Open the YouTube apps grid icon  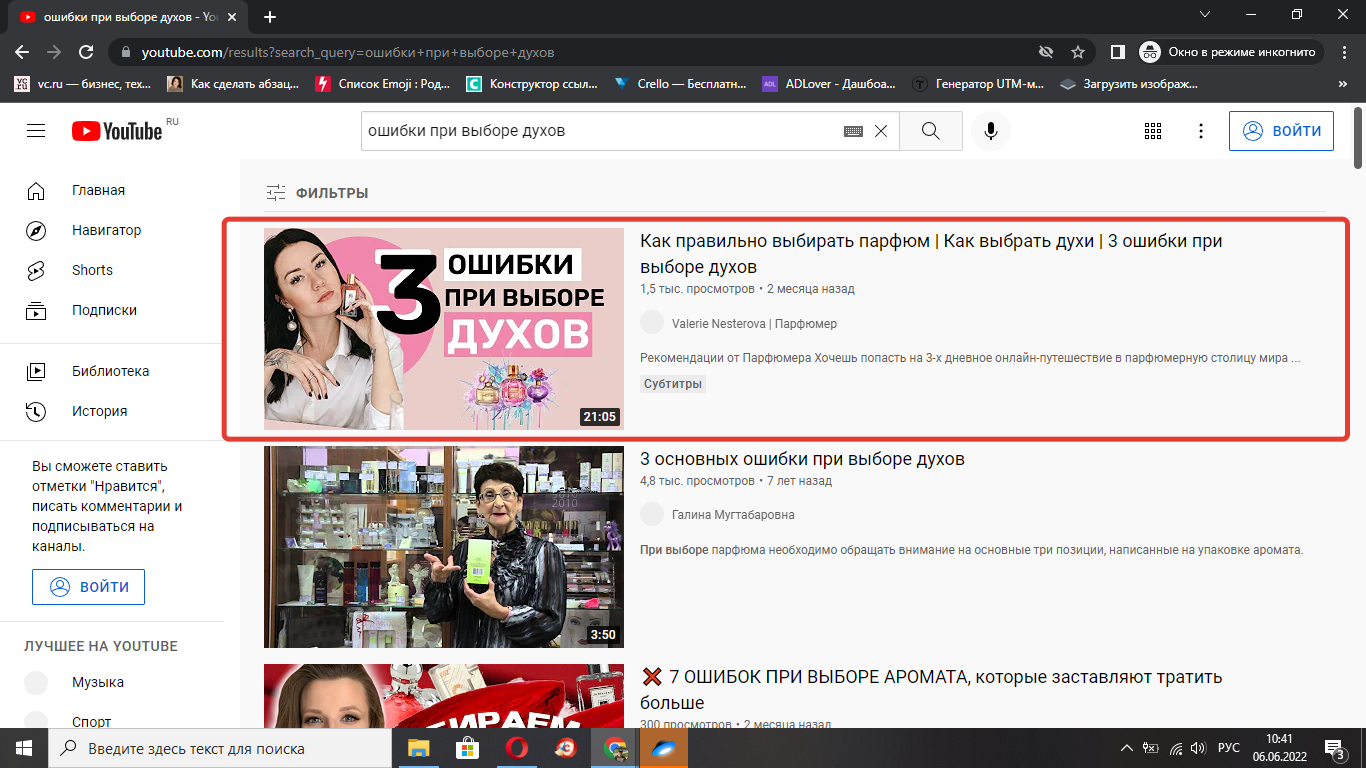tap(1153, 131)
